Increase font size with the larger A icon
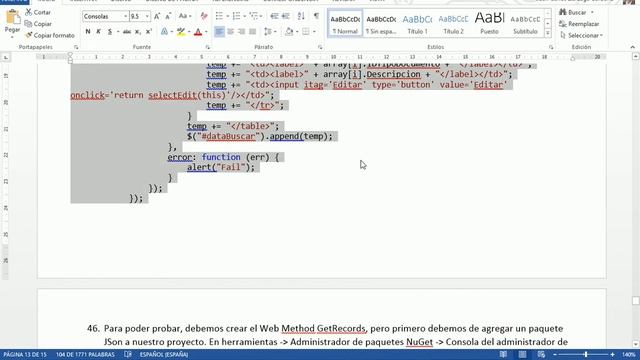Image resolution: width=640 pixels, height=360 pixels. point(157,16)
